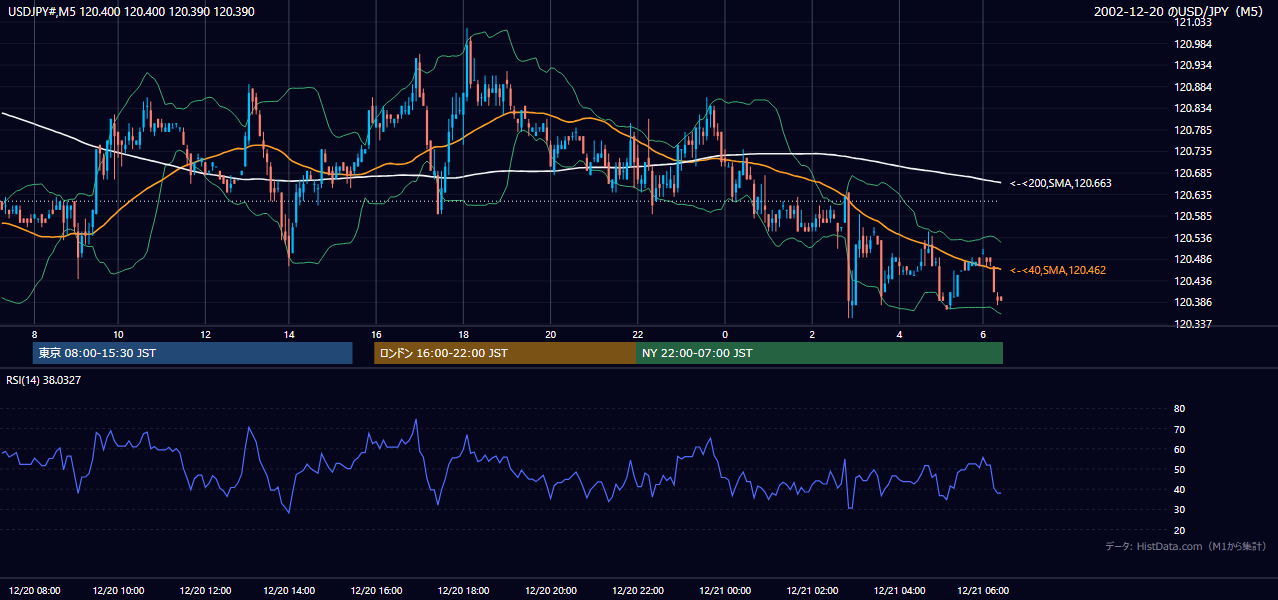Click price axis label 120.934
This screenshot has height=600, width=1278.
(x=1194, y=65)
